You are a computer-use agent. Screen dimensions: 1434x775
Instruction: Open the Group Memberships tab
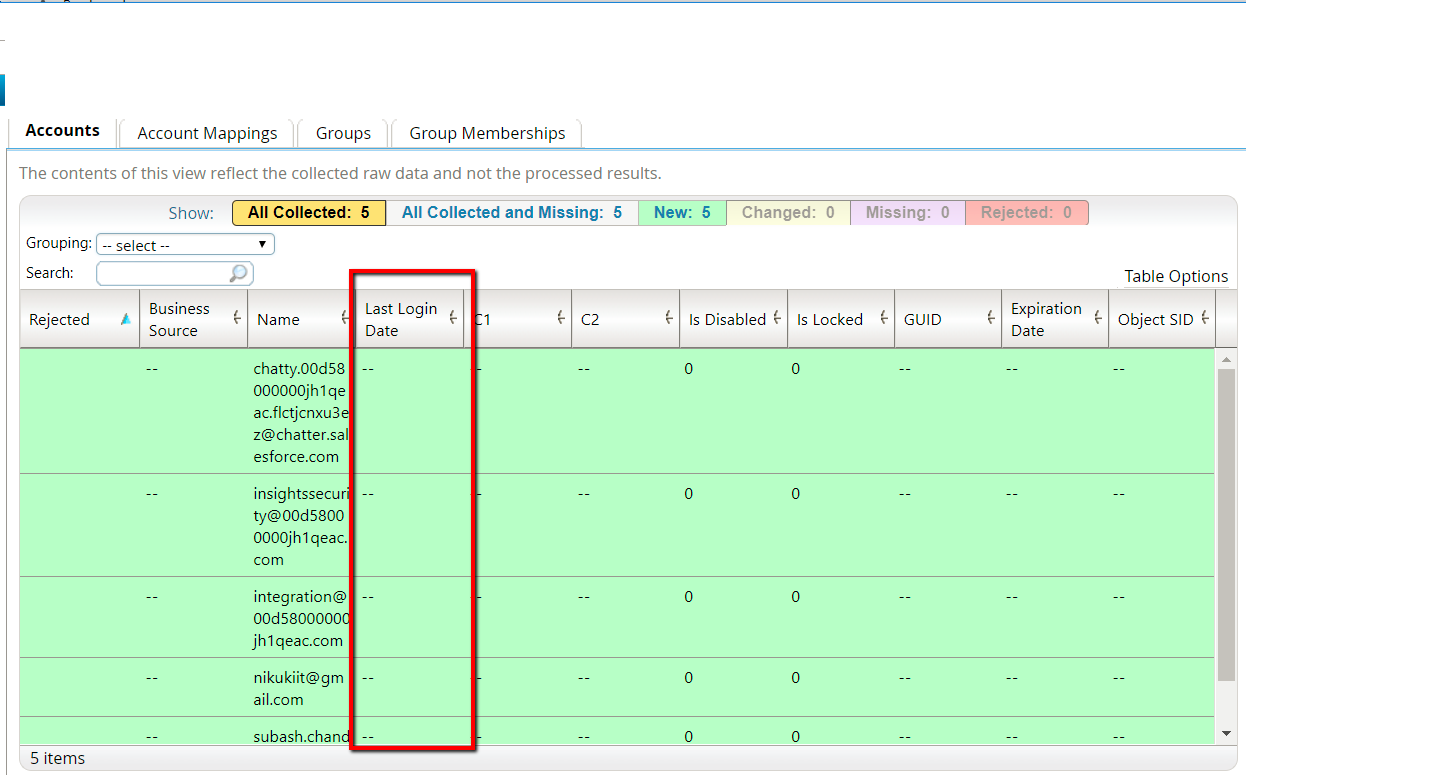tap(487, 133)
